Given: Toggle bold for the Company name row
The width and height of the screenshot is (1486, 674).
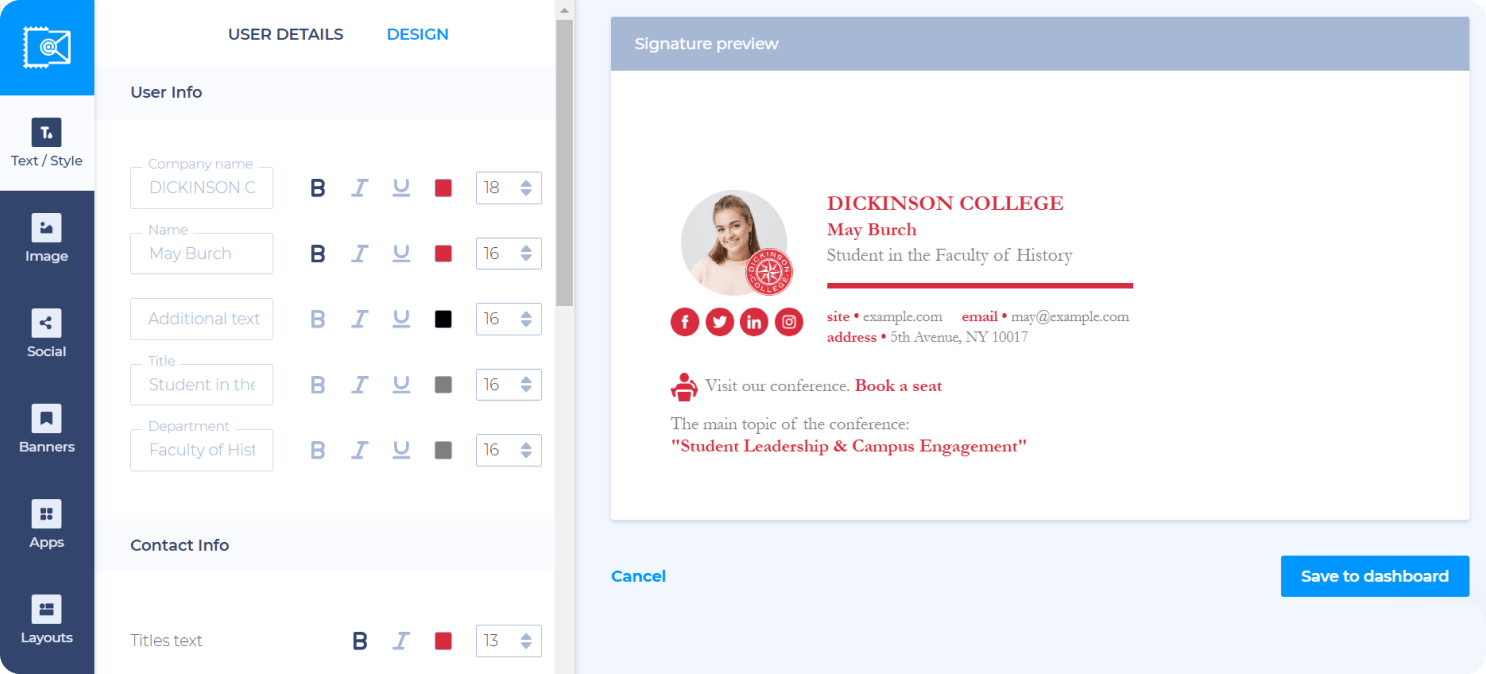Looking at the screenshot, I should pos(318,188).
